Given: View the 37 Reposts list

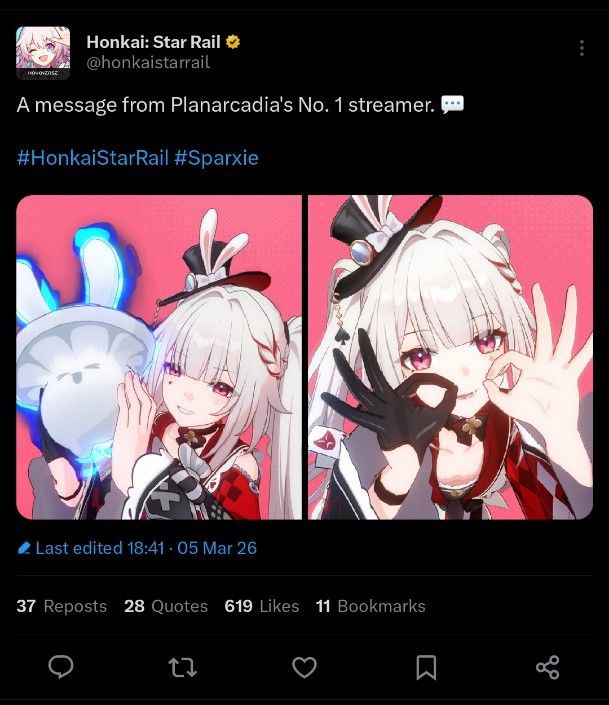Looking at the screenshot, I should coord(62,606).
